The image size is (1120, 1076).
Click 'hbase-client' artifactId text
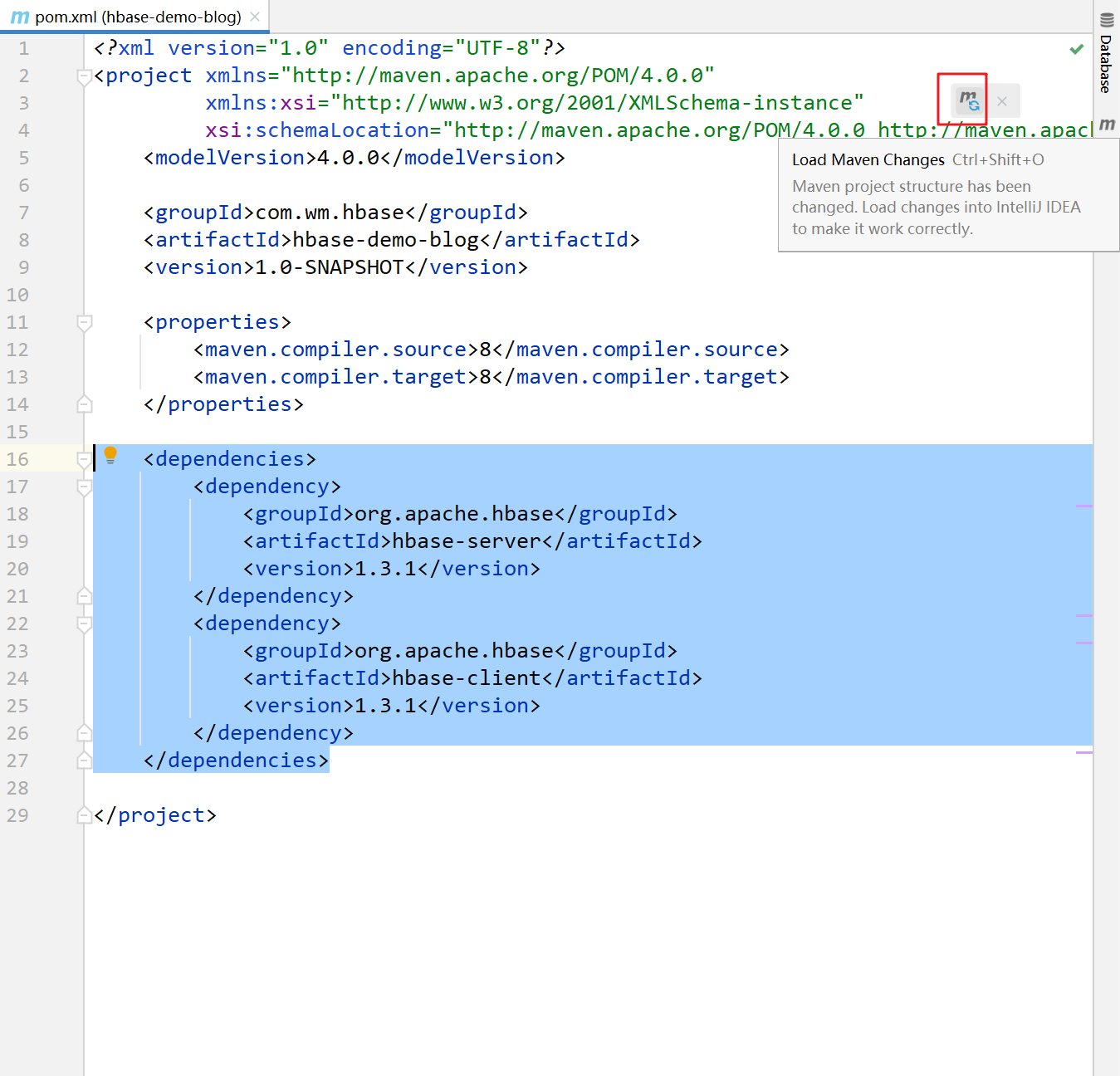click(467, 678)
